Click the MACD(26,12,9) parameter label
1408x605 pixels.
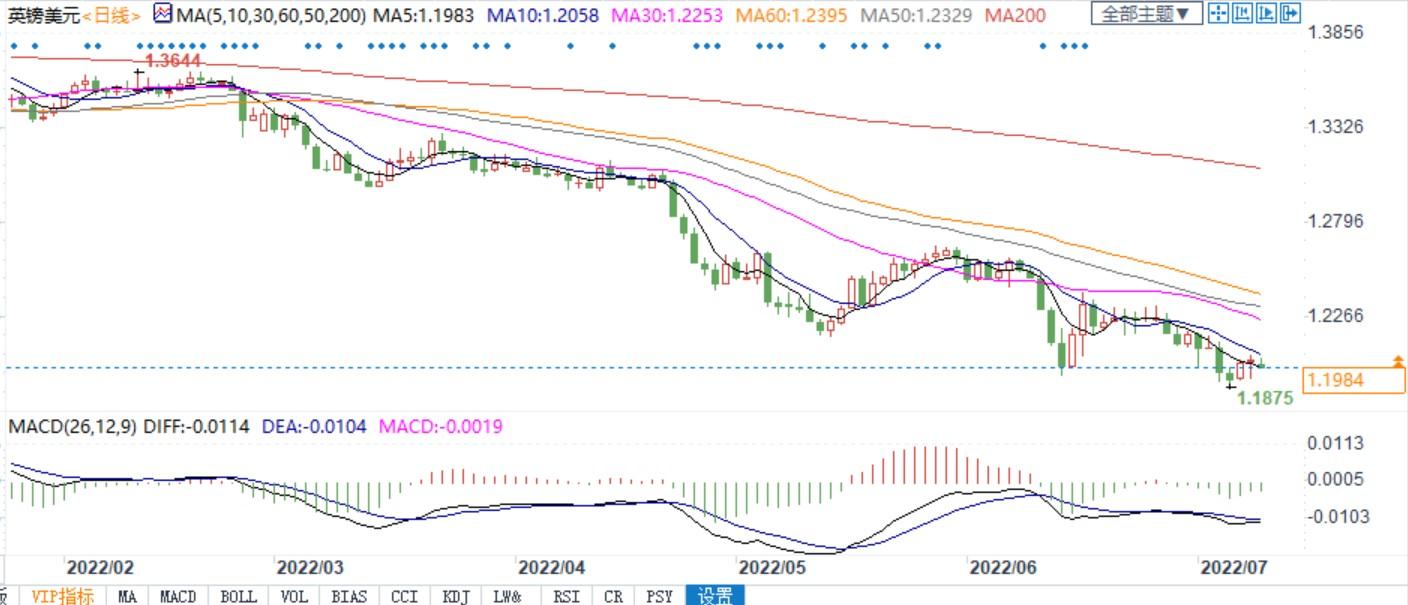[72, 427]
